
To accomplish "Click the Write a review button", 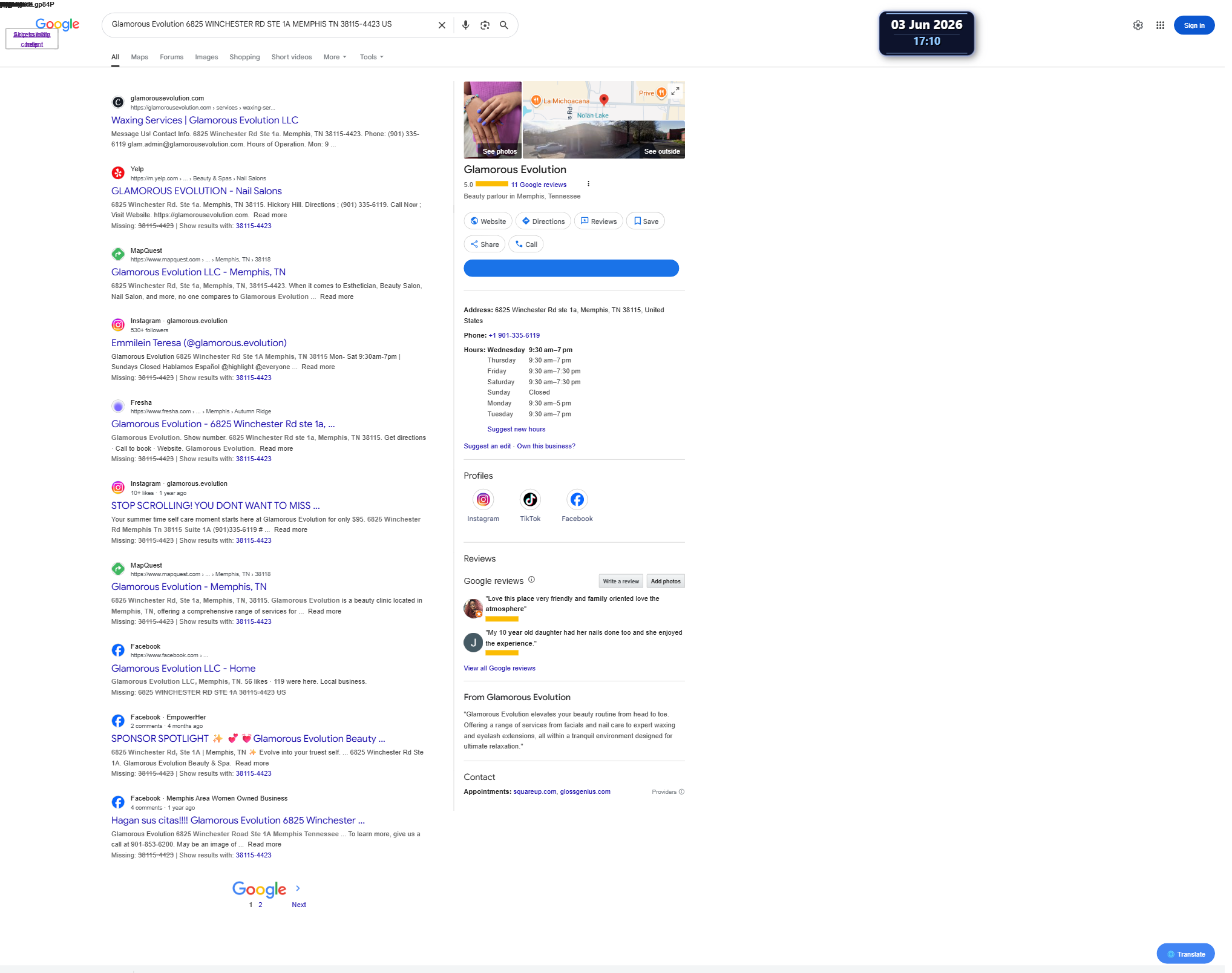I will click(621, 582).
